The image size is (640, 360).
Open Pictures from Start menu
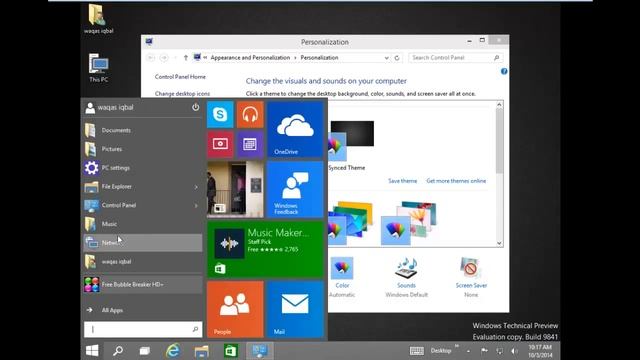[x=143, y=149]
